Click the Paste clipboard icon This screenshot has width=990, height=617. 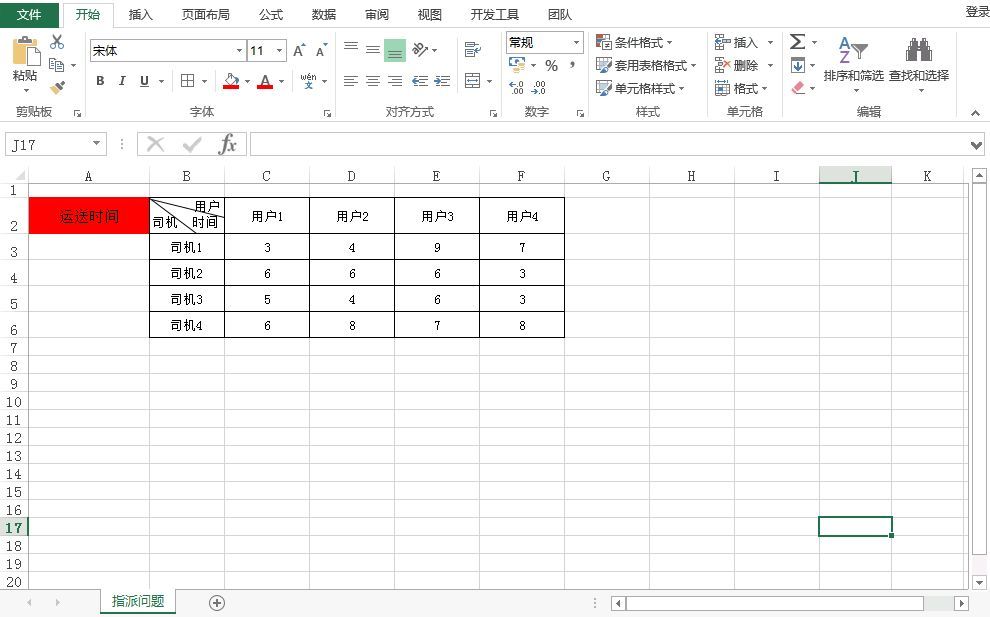[x=25, y=51]
